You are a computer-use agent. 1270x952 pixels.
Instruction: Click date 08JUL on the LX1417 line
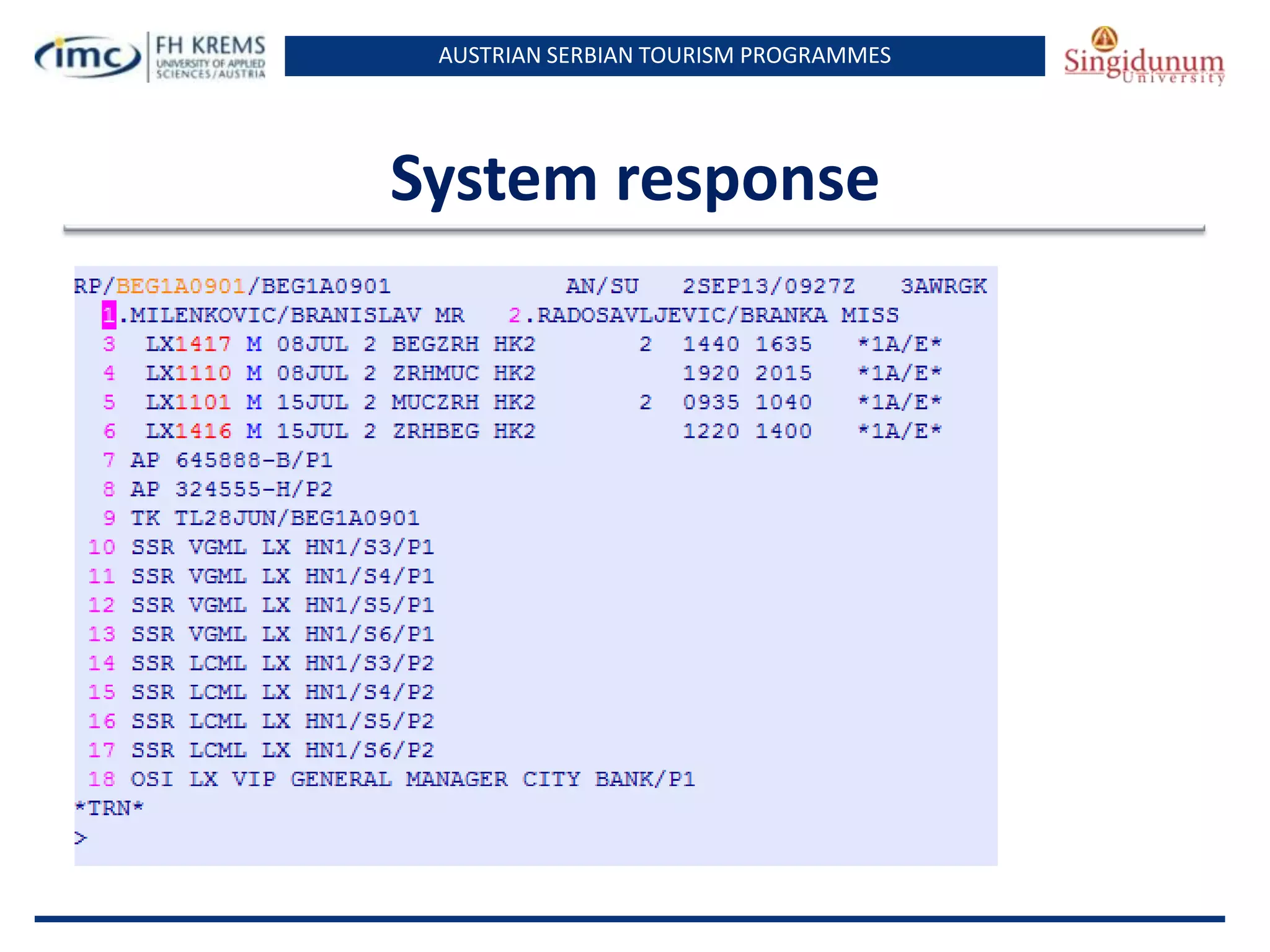313,344
